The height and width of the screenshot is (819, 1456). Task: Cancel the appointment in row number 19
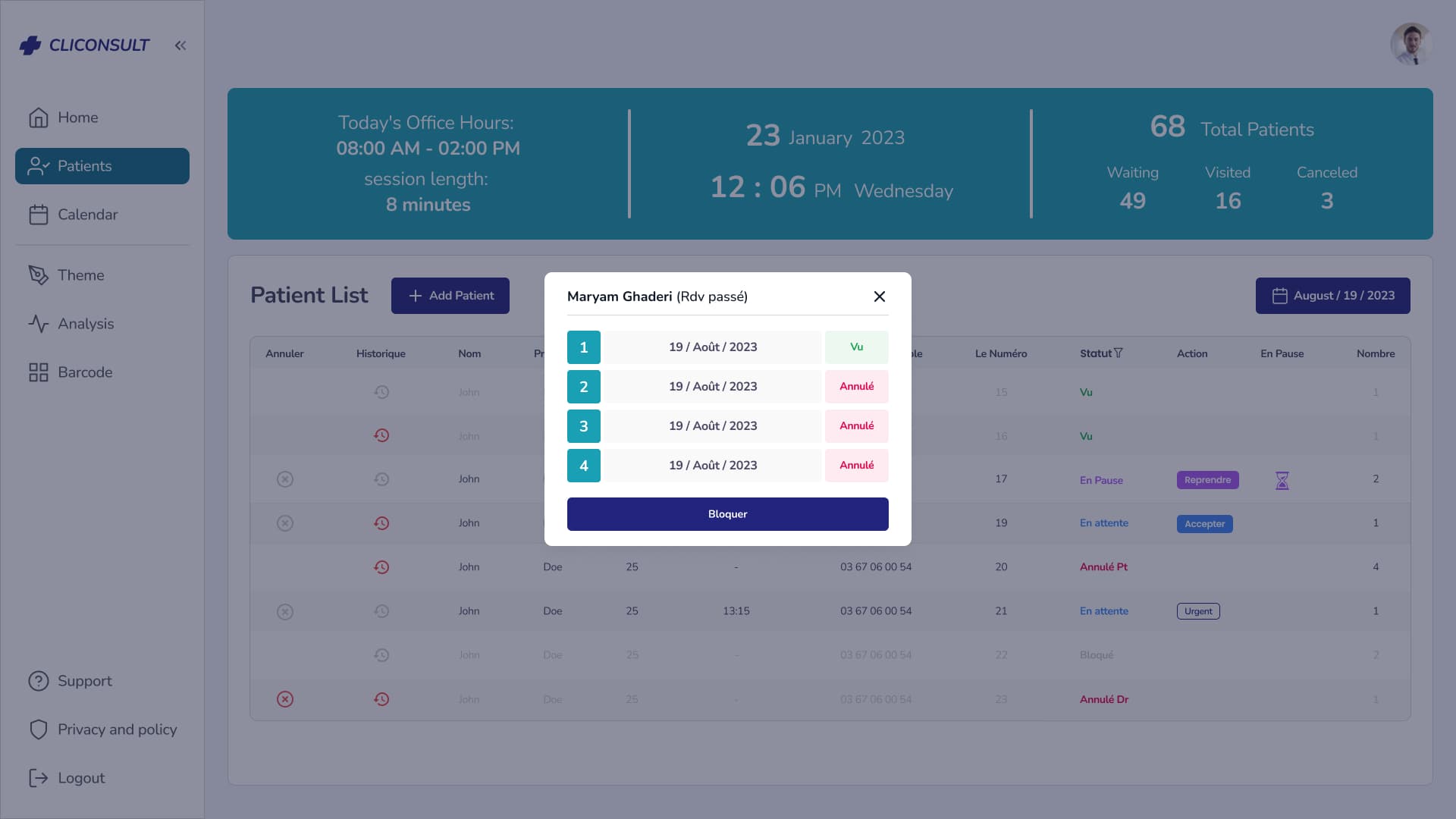(285, 523)
